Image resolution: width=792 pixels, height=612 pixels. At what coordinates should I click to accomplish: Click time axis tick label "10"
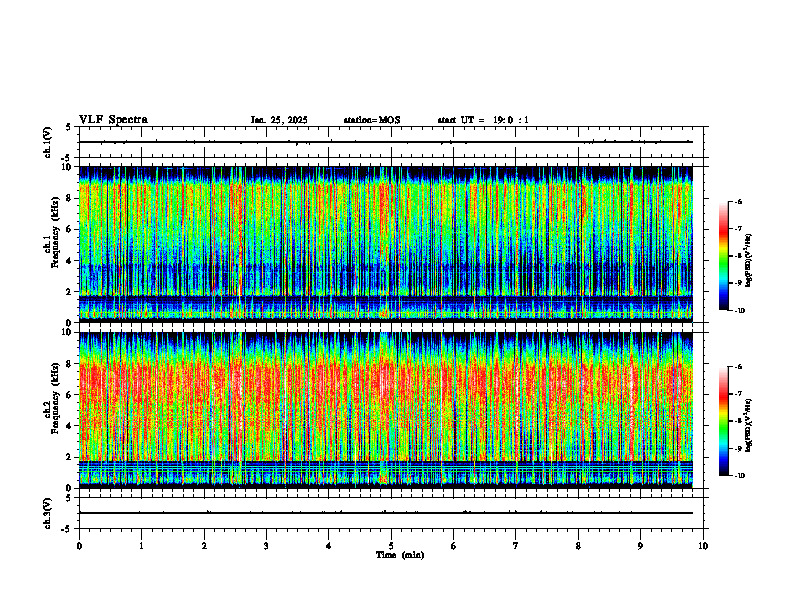[703, 546]
